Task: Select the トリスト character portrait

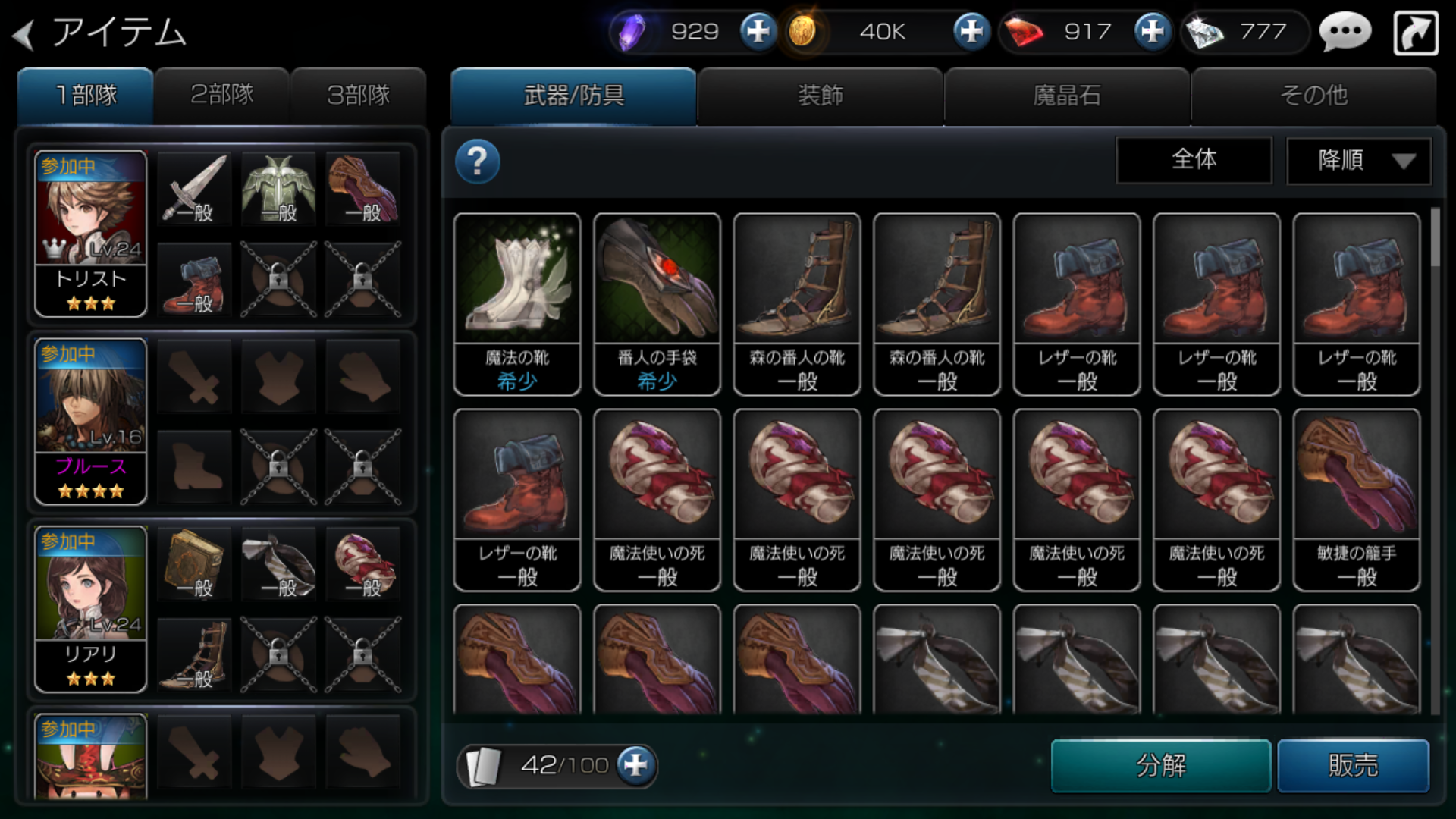Action: 90,234
